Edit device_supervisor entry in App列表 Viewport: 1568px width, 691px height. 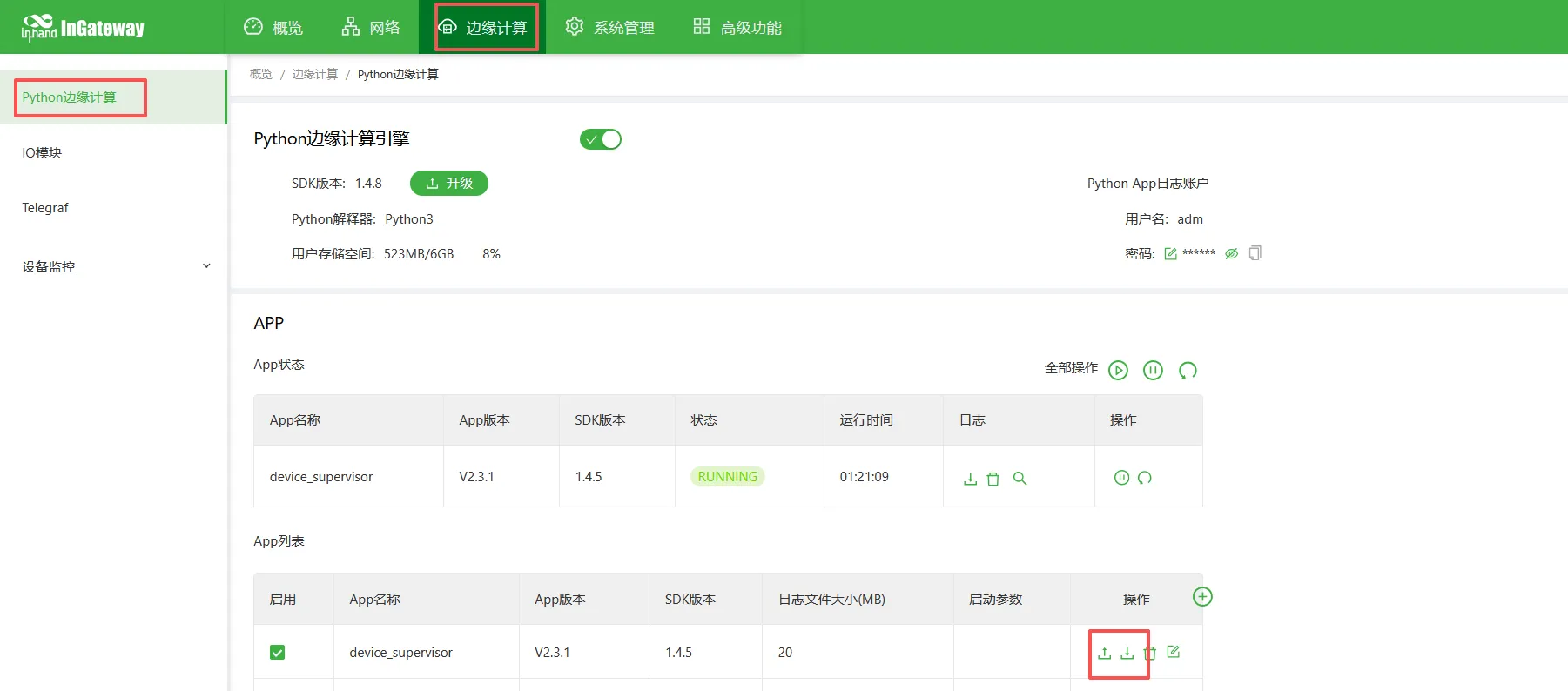coord(1174,652)
